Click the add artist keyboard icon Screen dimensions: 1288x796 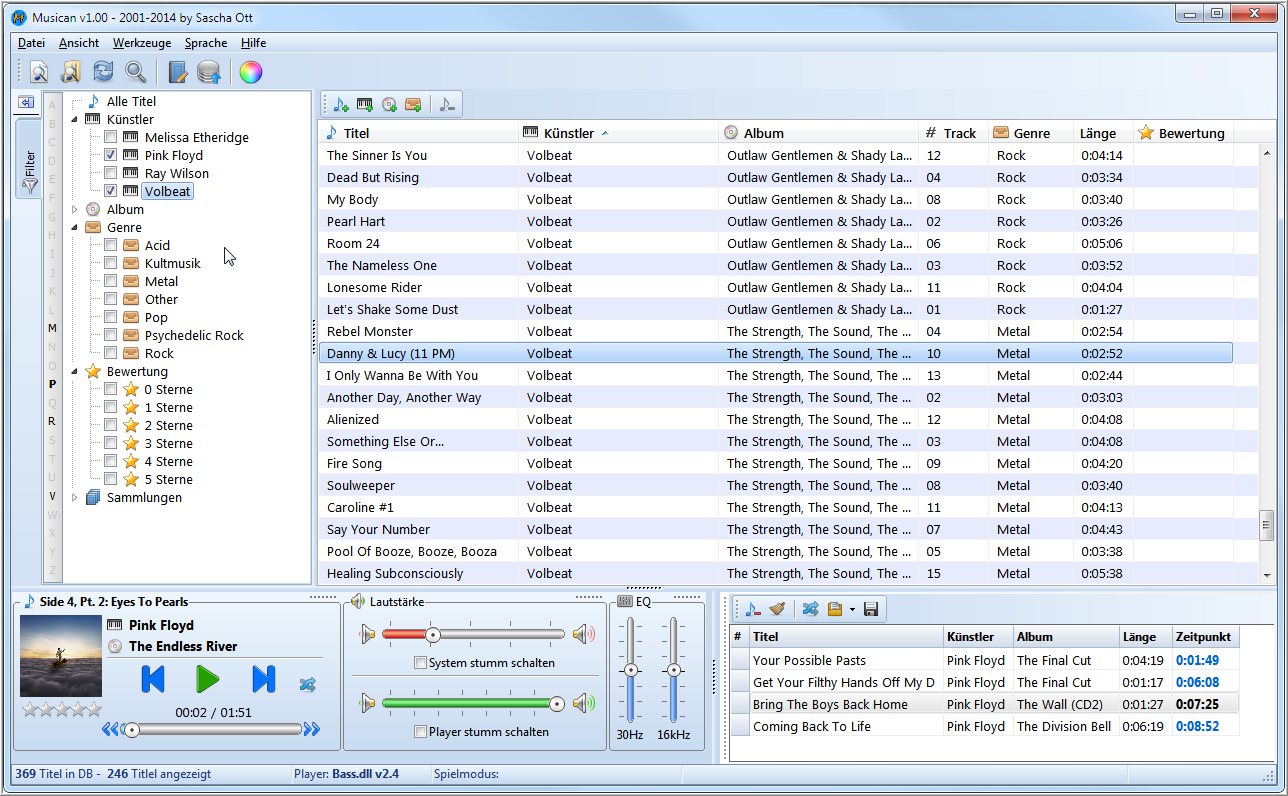(365, 104)
